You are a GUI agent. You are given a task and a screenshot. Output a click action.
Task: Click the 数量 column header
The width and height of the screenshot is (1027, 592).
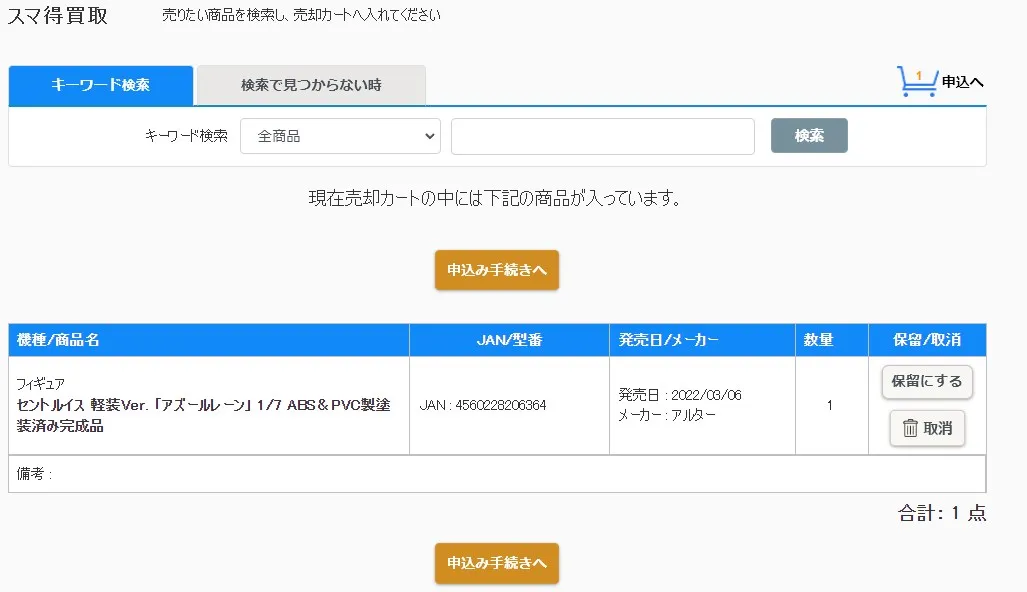[831, 339]
